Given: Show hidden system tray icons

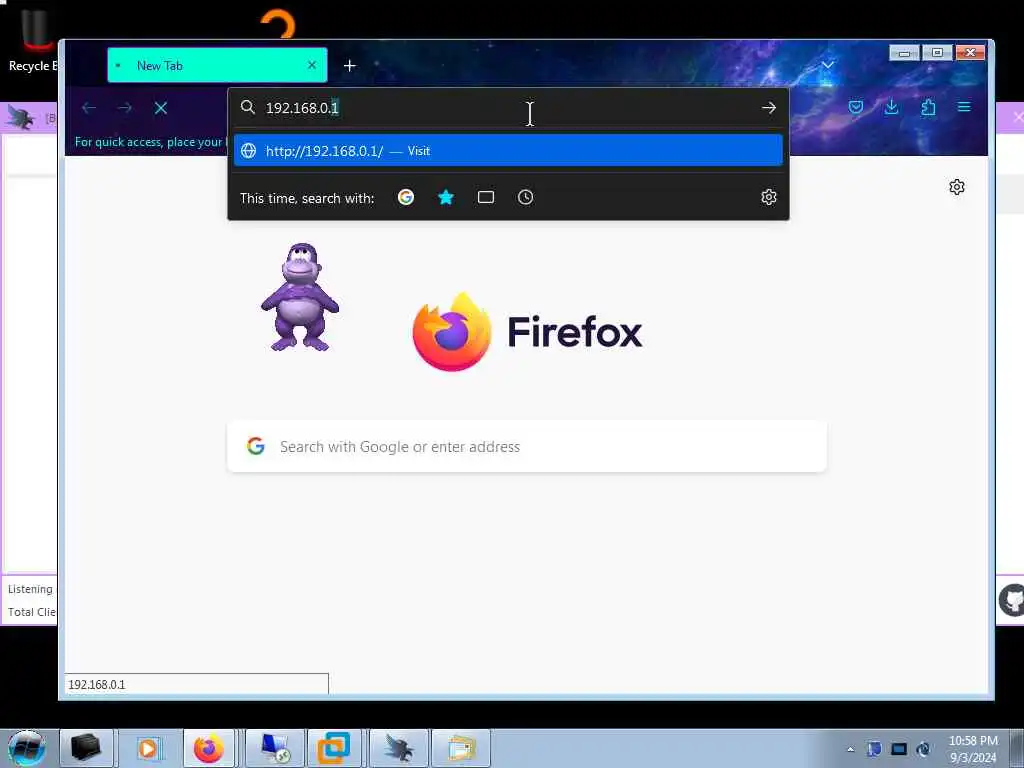Looking at the screenshot, I should (x=850, y=749).
